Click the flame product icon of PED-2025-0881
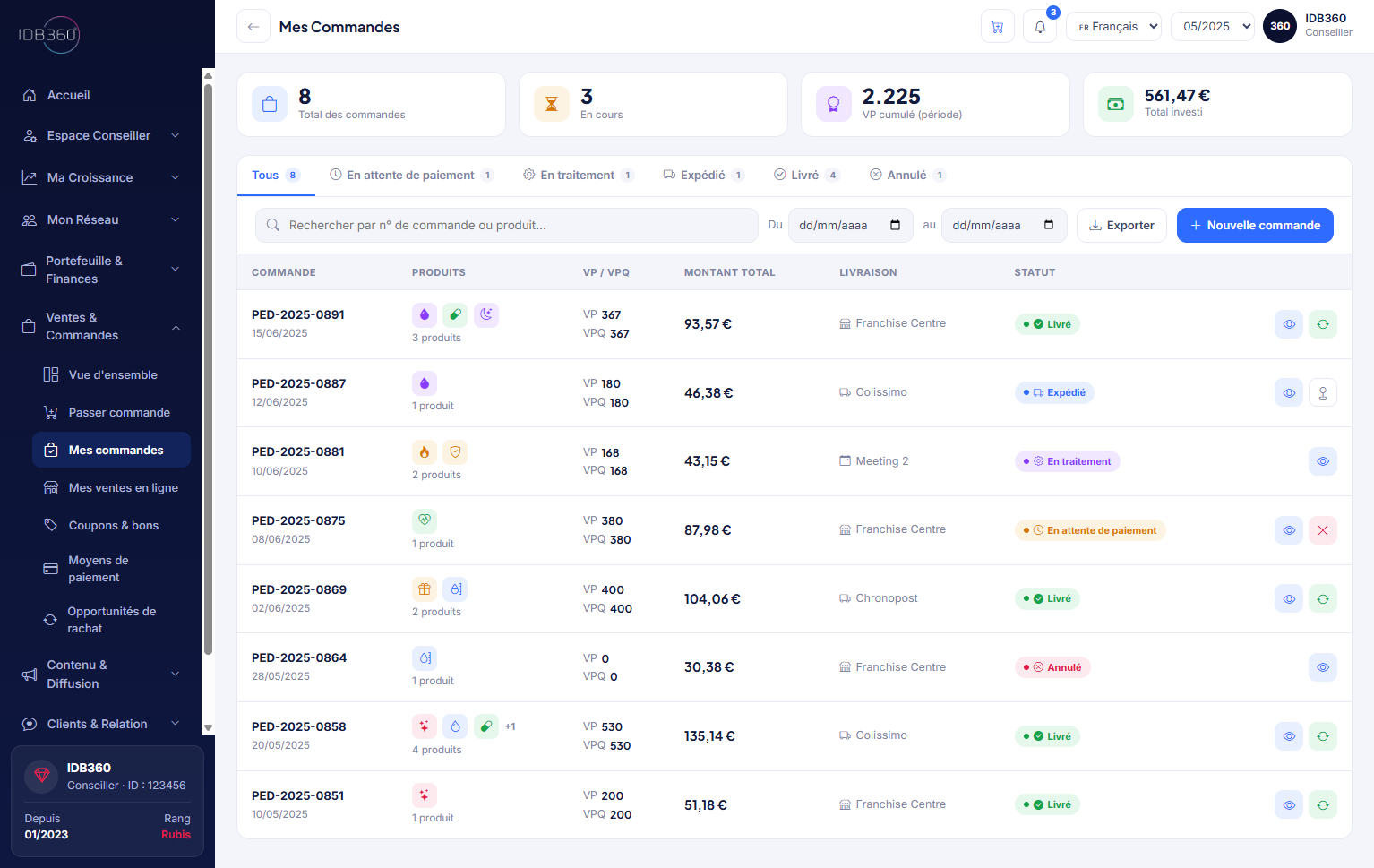1374x868 pixels. point(425,452)
